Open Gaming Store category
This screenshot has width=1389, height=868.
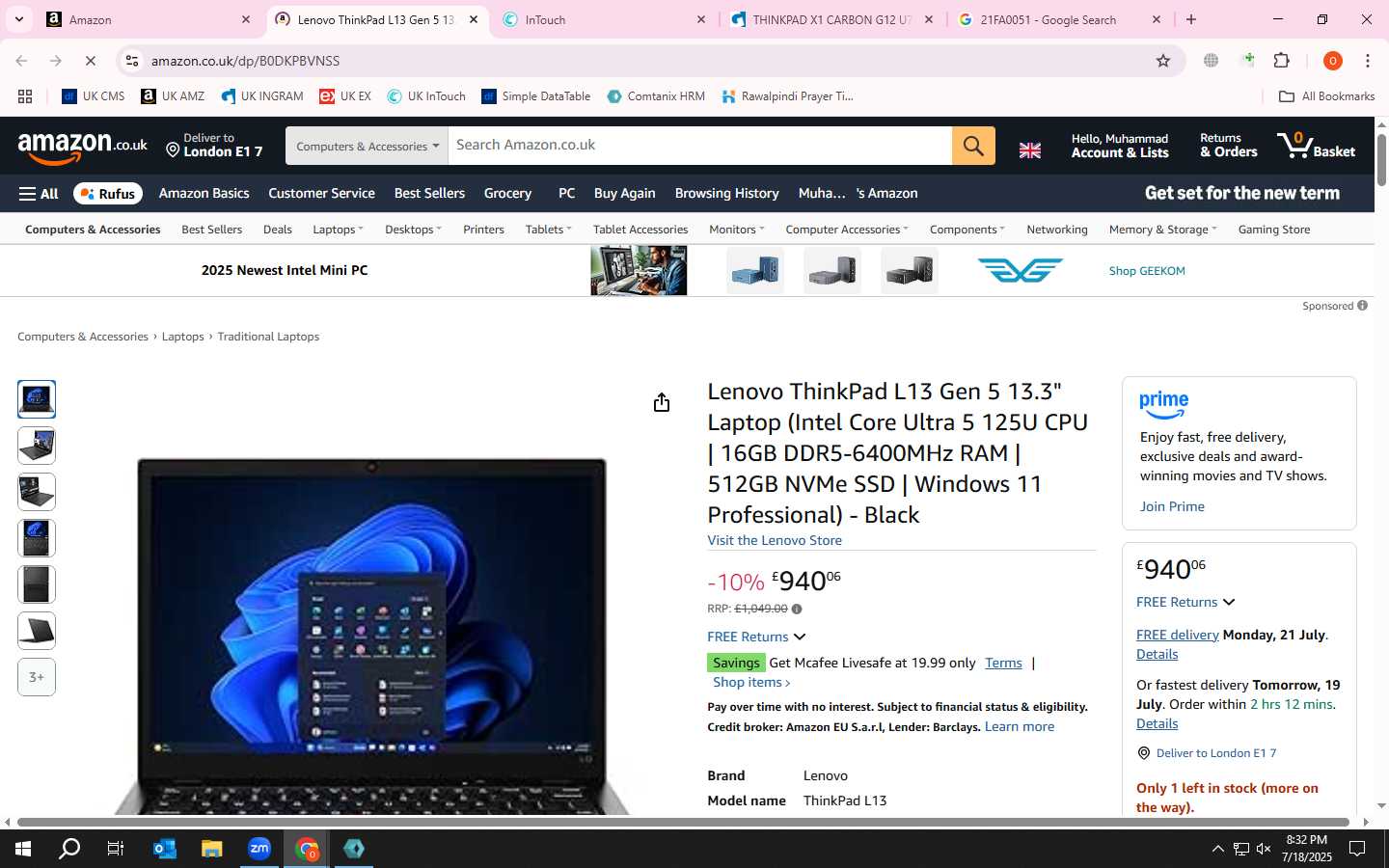(x=1273, y=230)
